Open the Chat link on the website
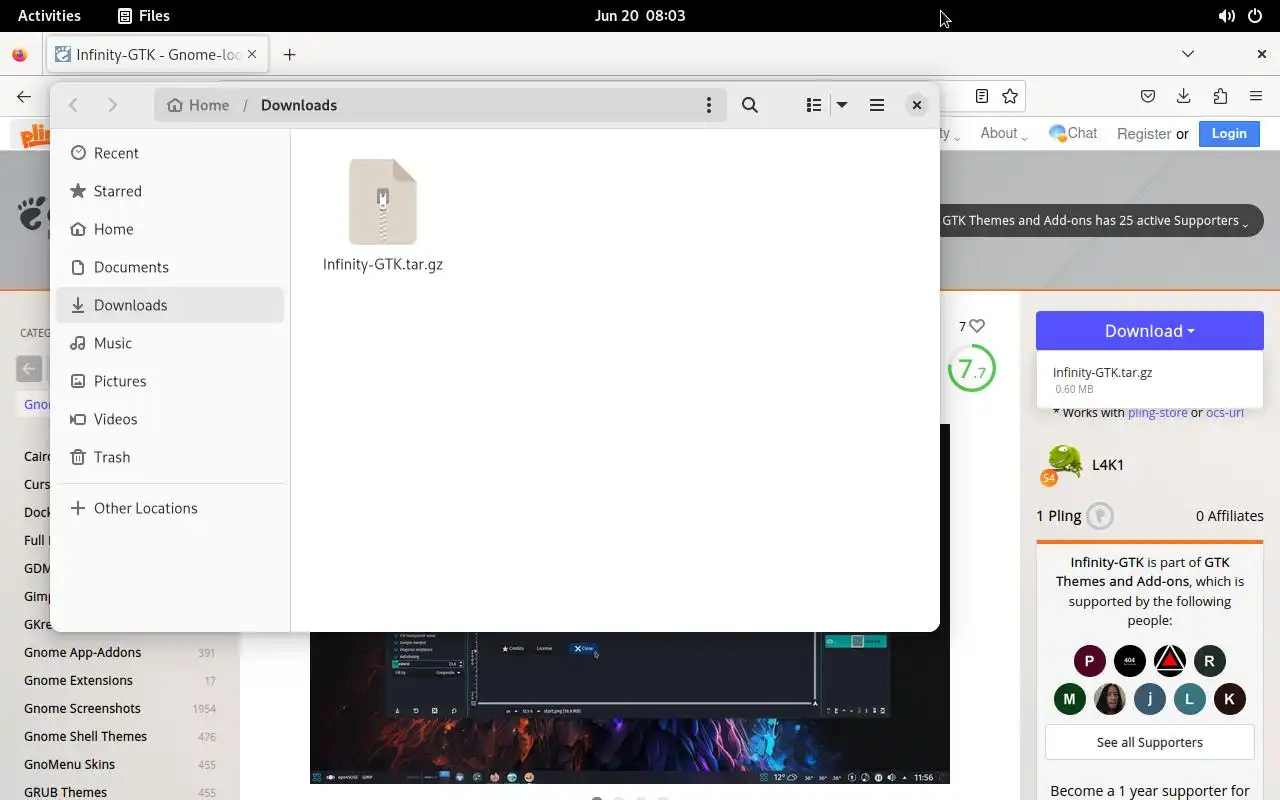 1073,133
